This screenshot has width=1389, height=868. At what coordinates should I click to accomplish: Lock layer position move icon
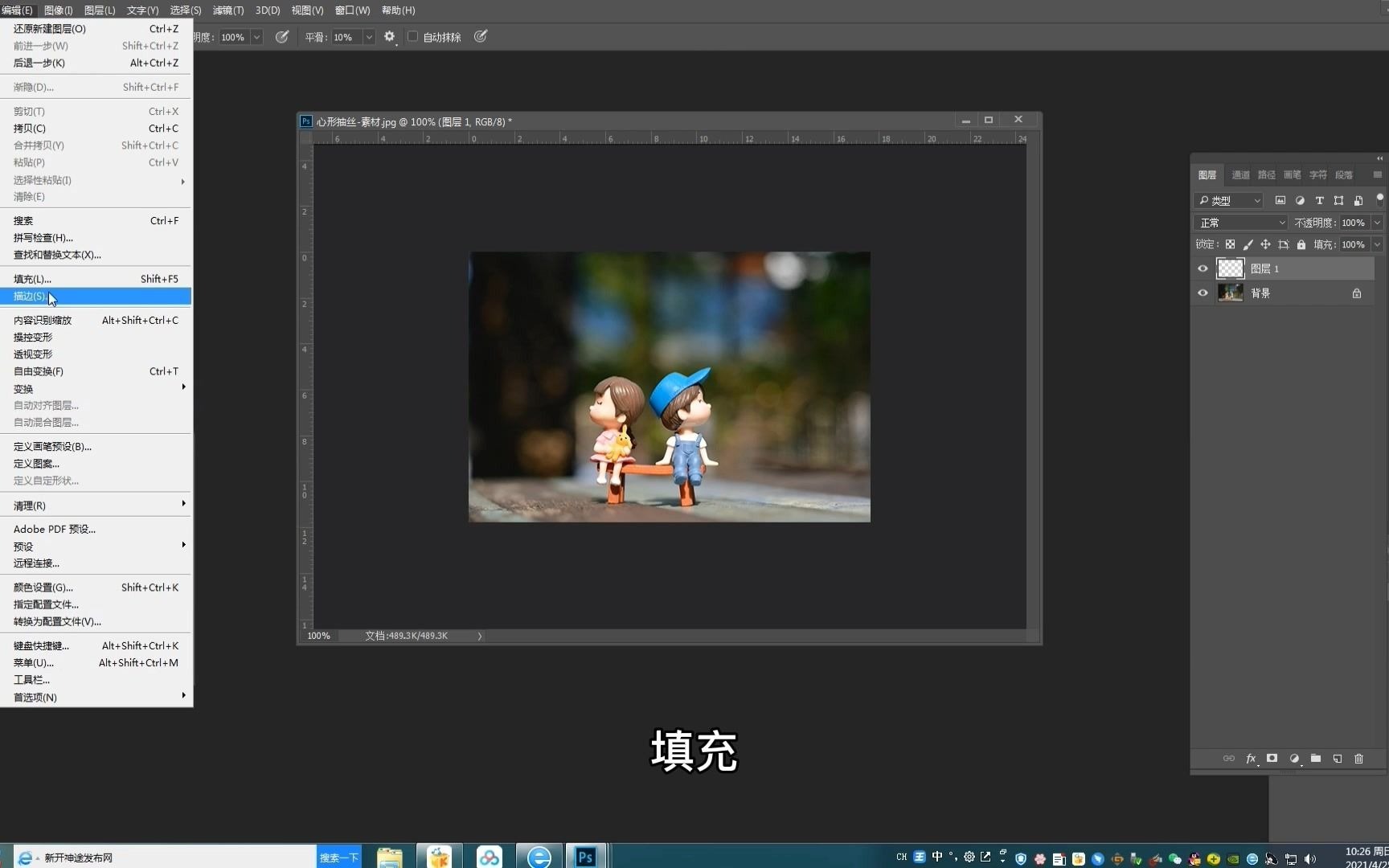[x=1265, y=244]
